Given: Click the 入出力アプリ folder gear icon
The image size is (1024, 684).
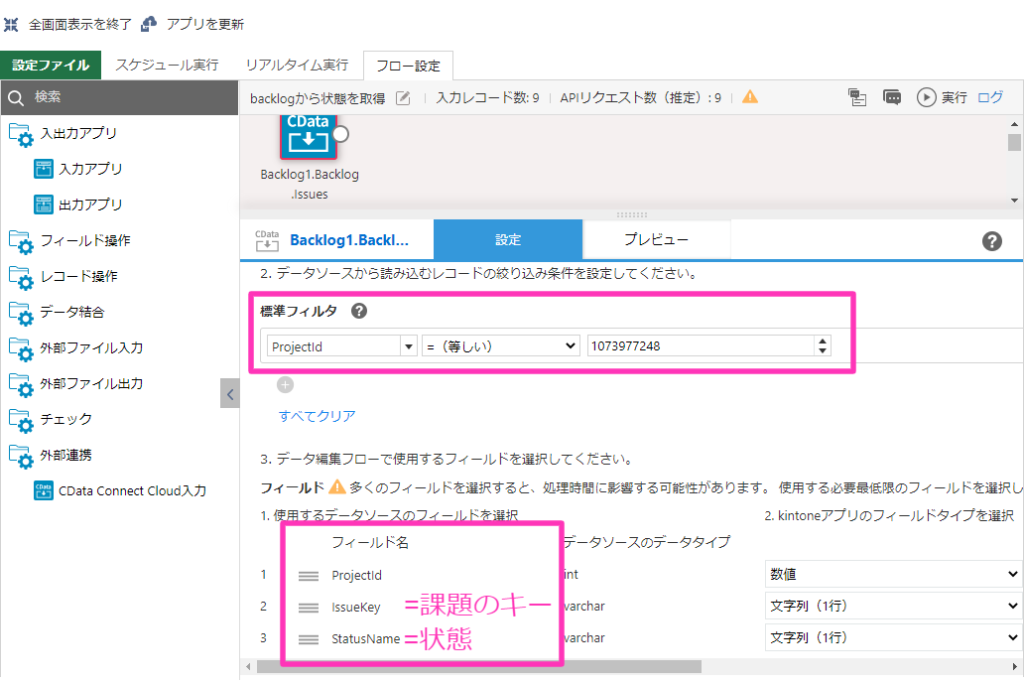Looking at the screenshot, I should (x=21, y=135).
